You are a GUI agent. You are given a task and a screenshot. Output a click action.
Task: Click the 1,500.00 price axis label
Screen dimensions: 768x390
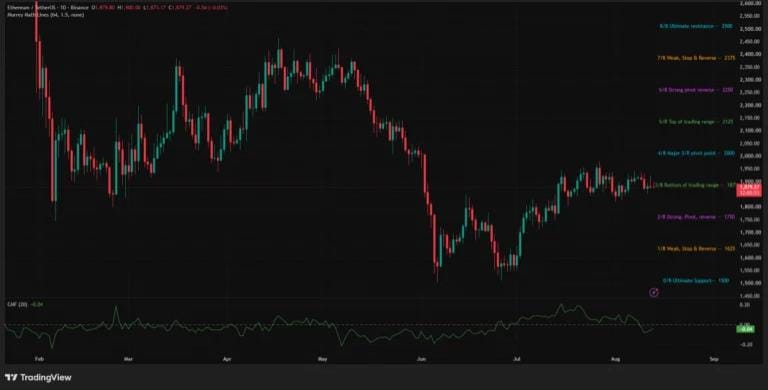(750, 283)
